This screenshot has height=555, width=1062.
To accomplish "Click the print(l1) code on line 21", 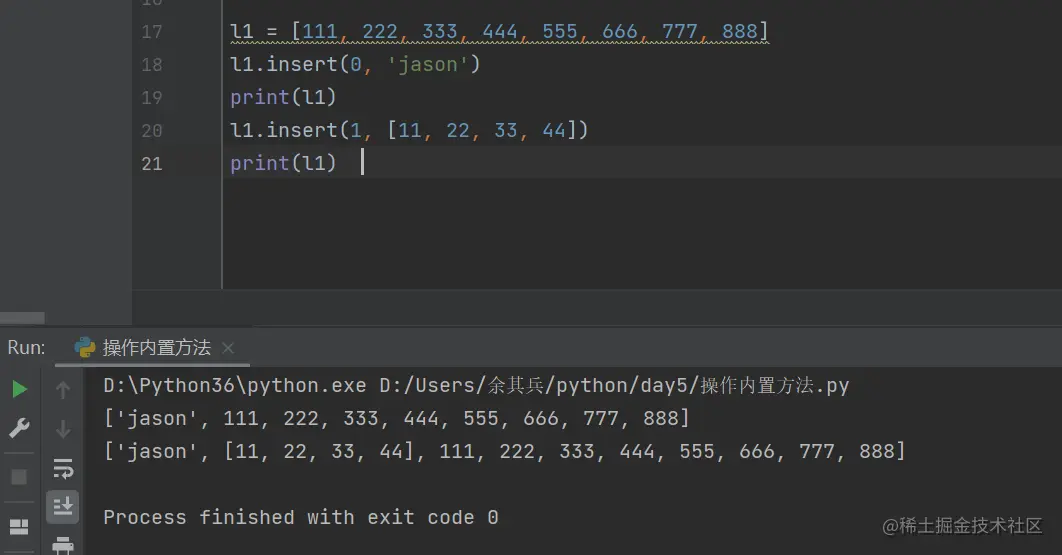I will coord(283,163).
